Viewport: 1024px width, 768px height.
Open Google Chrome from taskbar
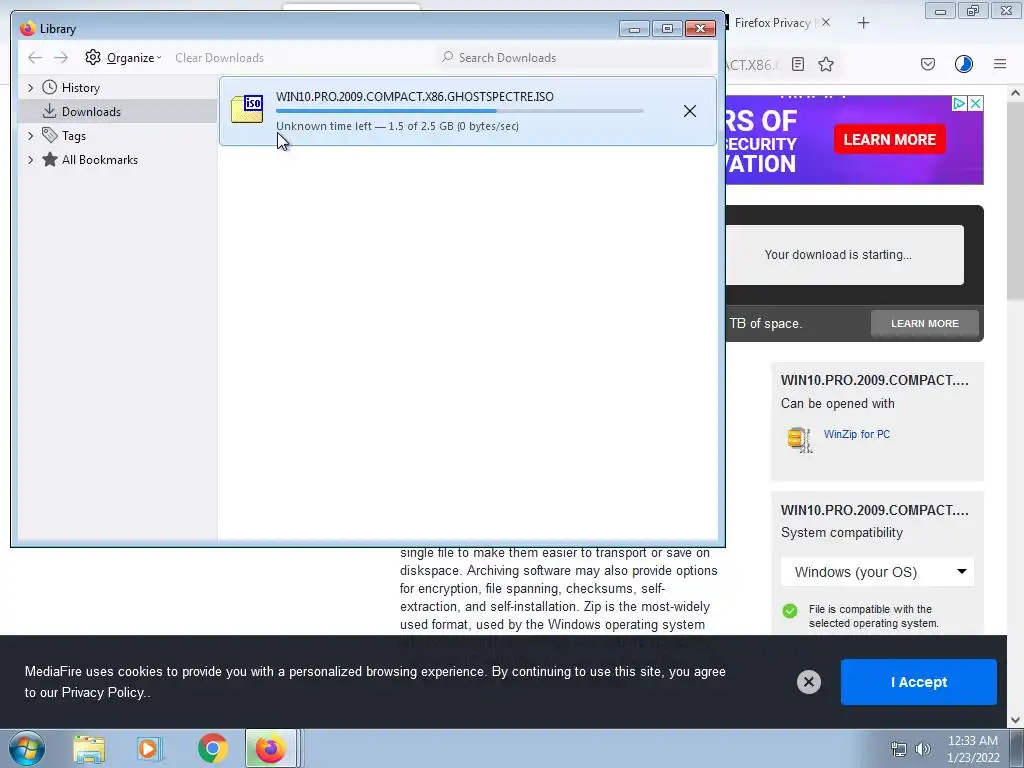[212, 749]
